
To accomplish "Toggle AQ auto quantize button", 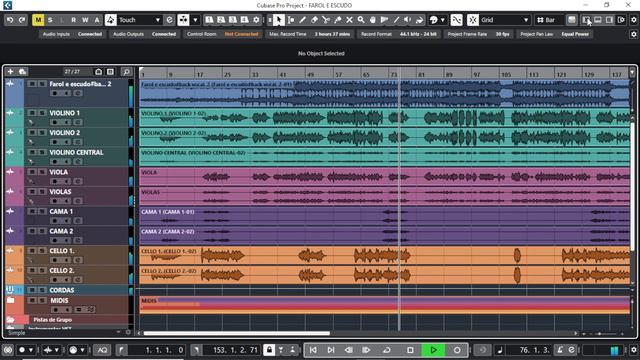I will (x=102, y=350).
